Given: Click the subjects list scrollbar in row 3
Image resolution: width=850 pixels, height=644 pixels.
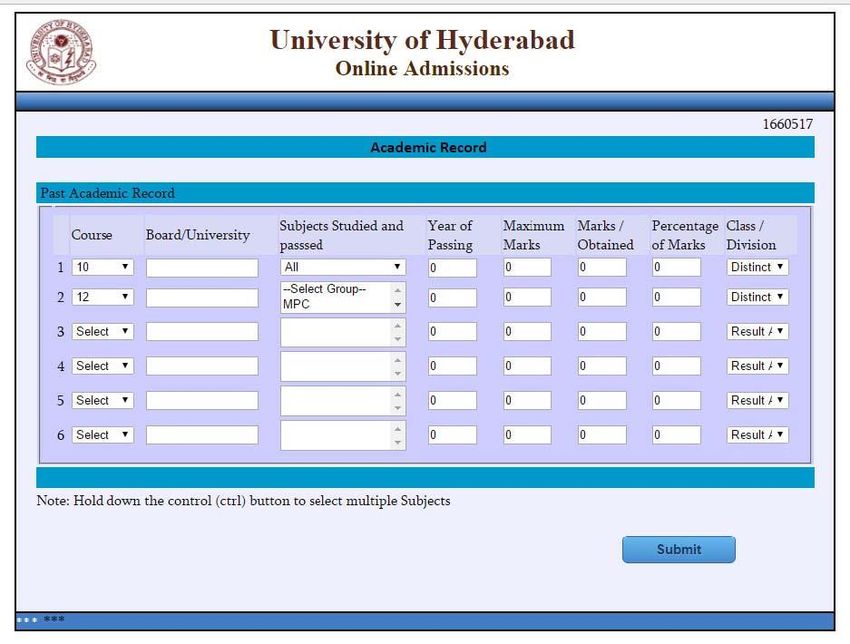Looking at the screenshot, I should (x=398, y=332).
